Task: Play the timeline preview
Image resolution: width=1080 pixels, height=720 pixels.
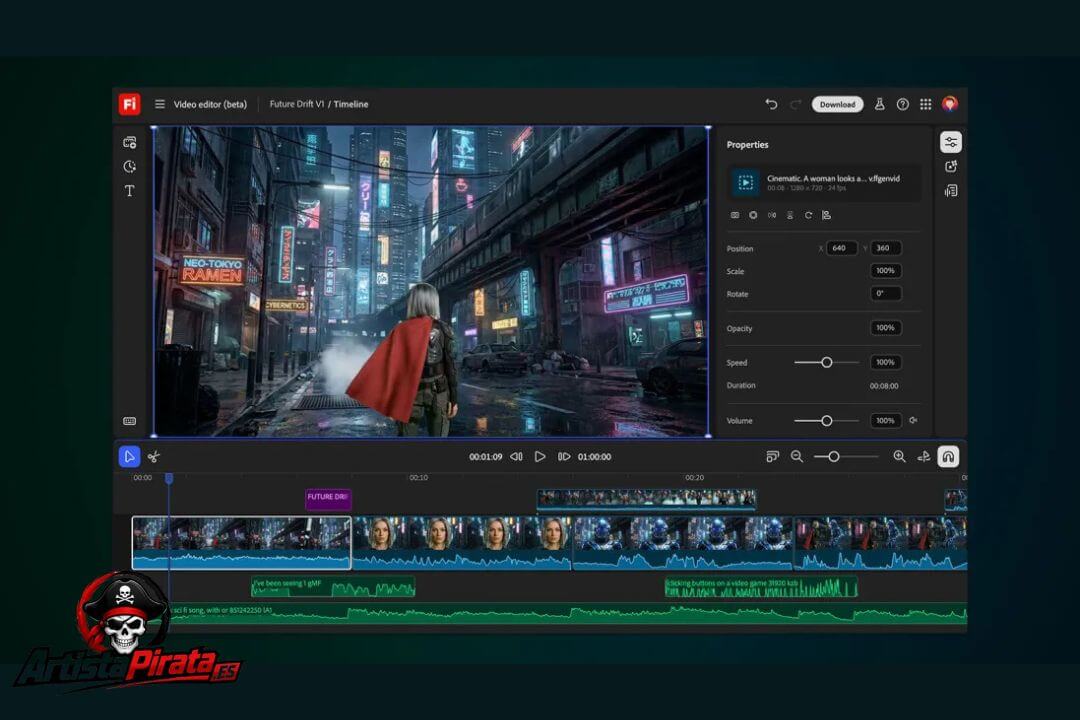Action: [540, 457]
